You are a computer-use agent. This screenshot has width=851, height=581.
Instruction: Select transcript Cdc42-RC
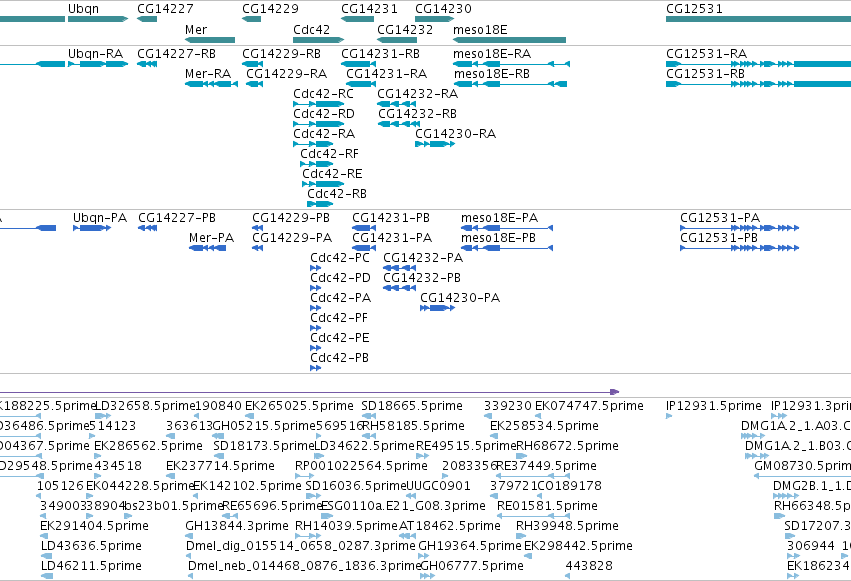click(319, 104)
